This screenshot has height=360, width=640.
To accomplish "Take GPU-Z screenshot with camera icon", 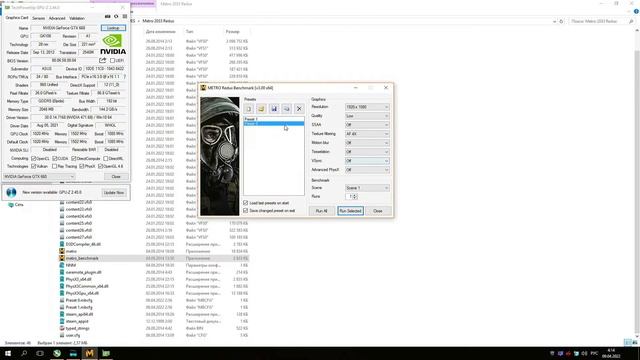I will [108, 16].
